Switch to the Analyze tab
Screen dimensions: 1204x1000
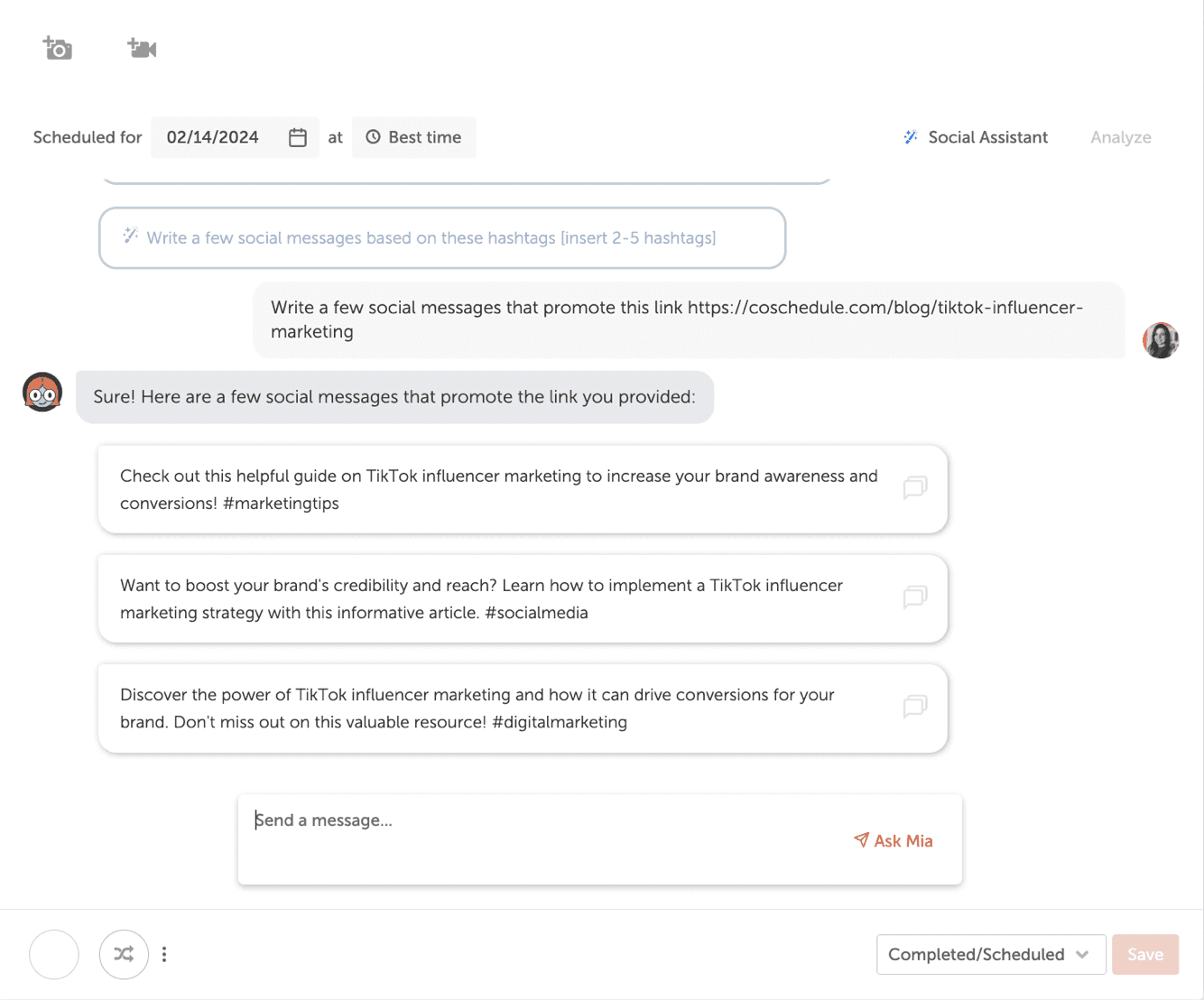tap(1120, 137)
